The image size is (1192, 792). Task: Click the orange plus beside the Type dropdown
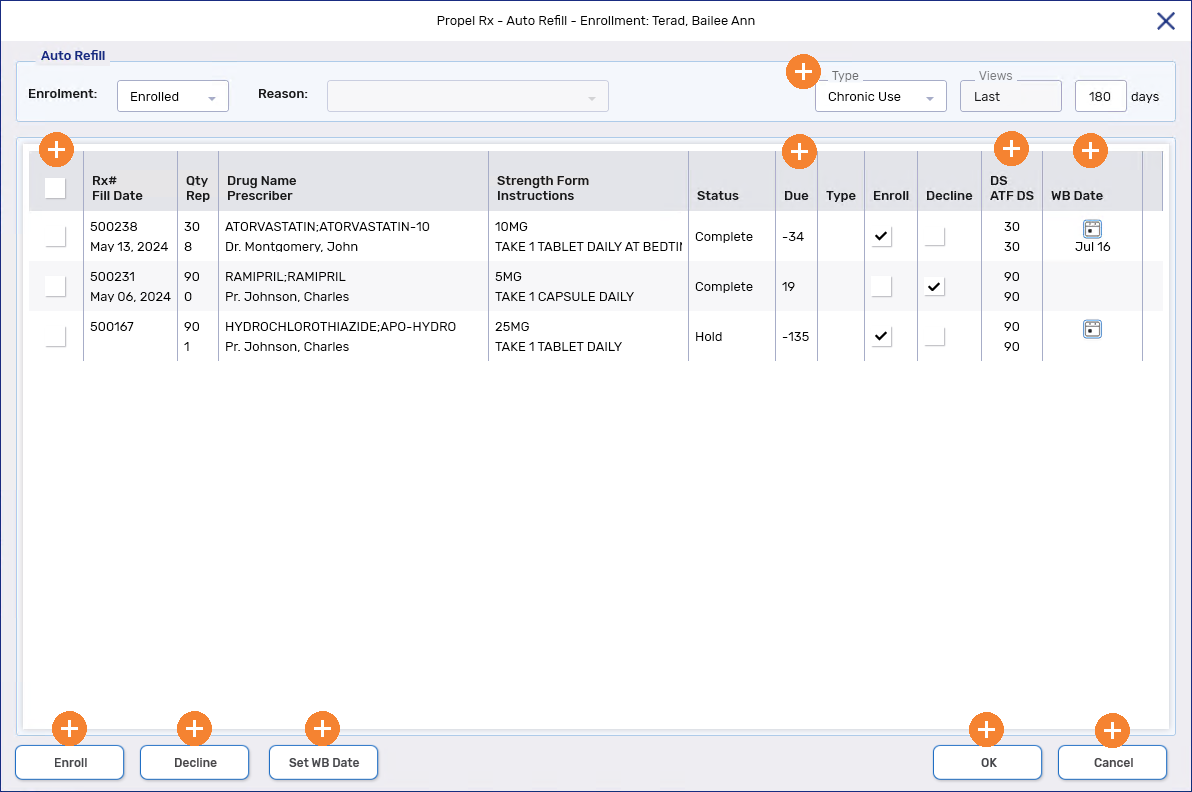(803, 71)
